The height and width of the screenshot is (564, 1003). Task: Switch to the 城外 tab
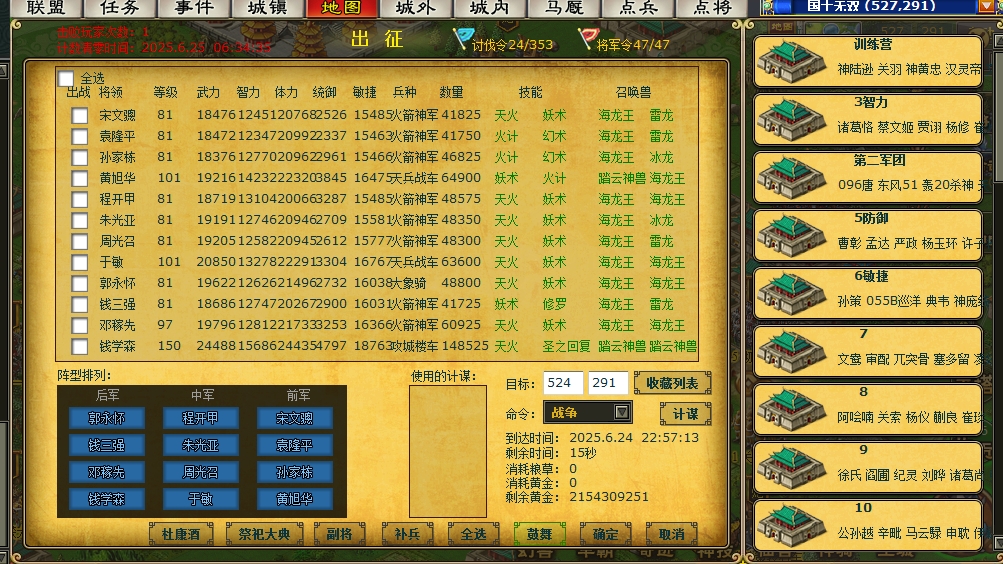click(415, 8)
